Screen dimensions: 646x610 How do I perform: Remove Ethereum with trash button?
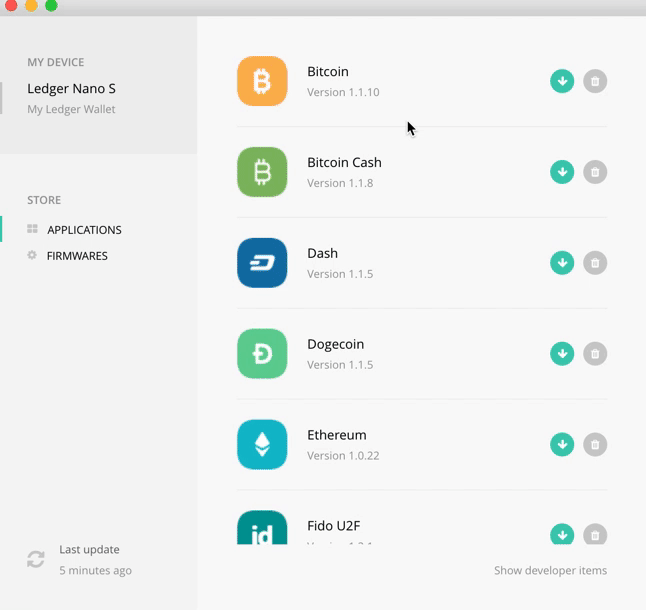[595, 444]
